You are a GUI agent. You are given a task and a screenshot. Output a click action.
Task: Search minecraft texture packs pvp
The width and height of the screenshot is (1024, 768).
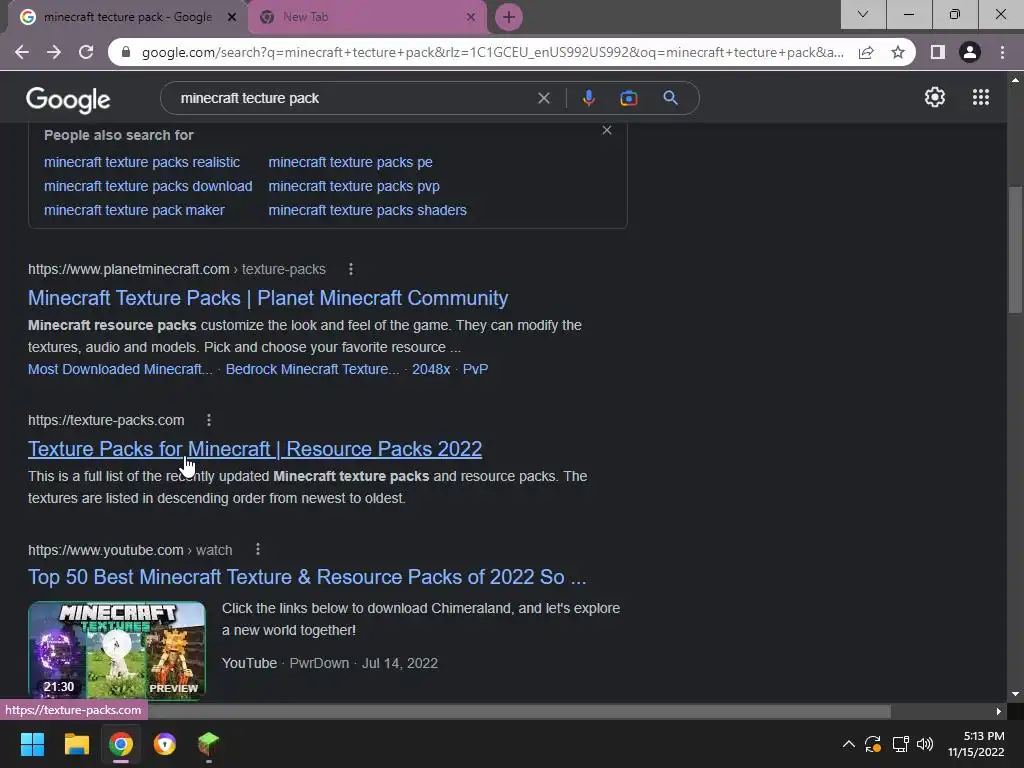point(354,186)
